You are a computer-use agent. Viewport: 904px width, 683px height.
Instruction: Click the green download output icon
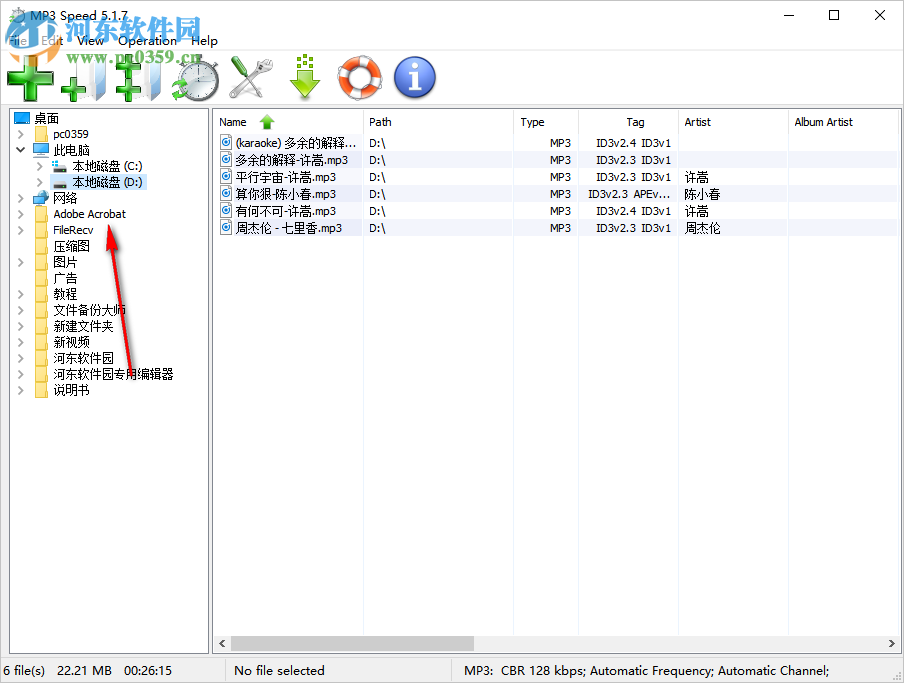pos(305,77)
